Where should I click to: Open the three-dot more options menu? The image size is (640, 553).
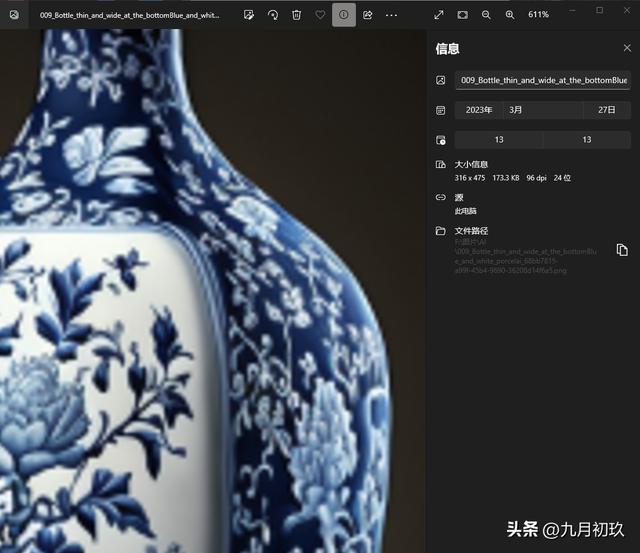[392, 15]
